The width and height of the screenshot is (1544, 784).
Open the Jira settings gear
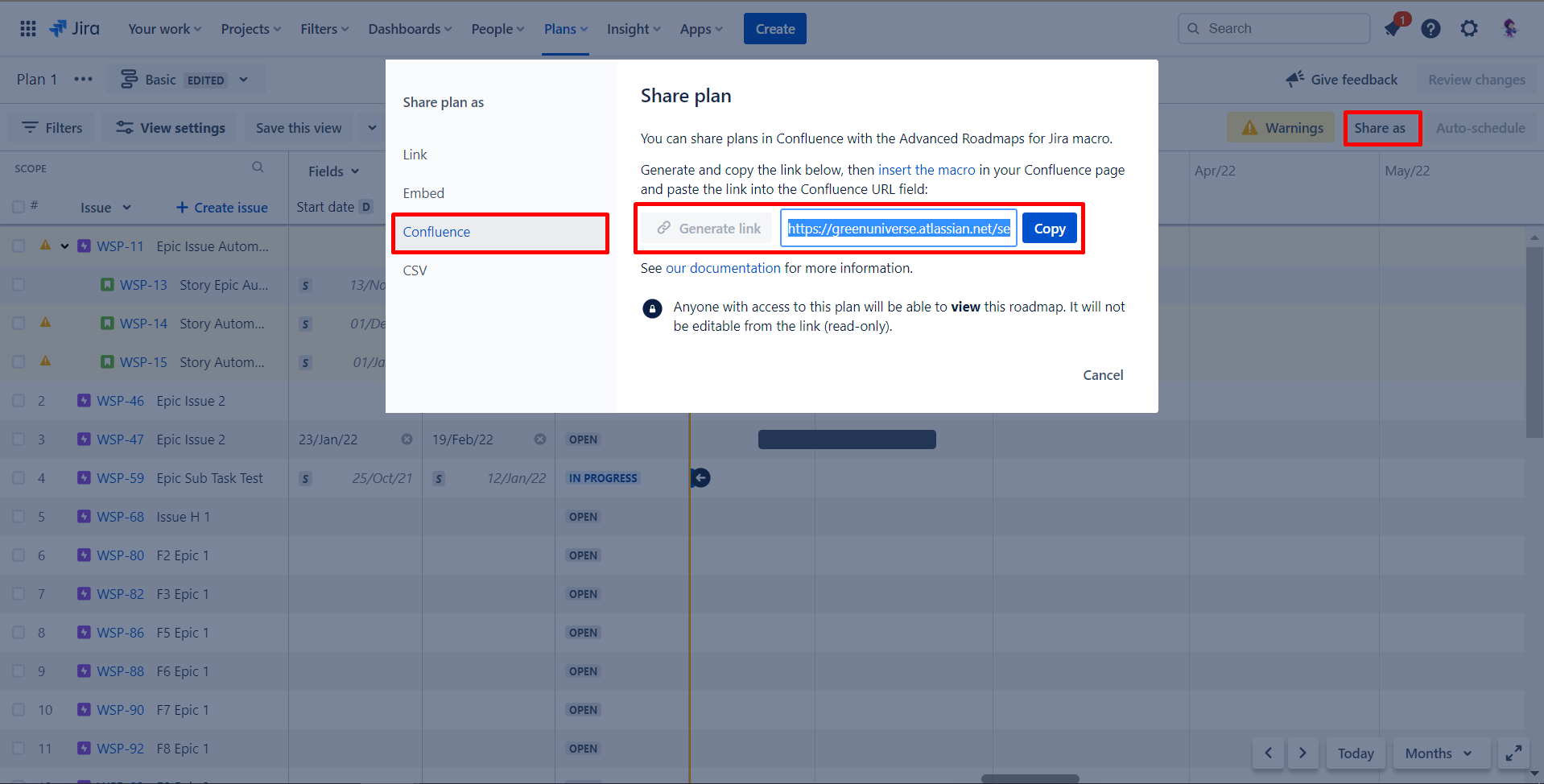click(1469, 28)
